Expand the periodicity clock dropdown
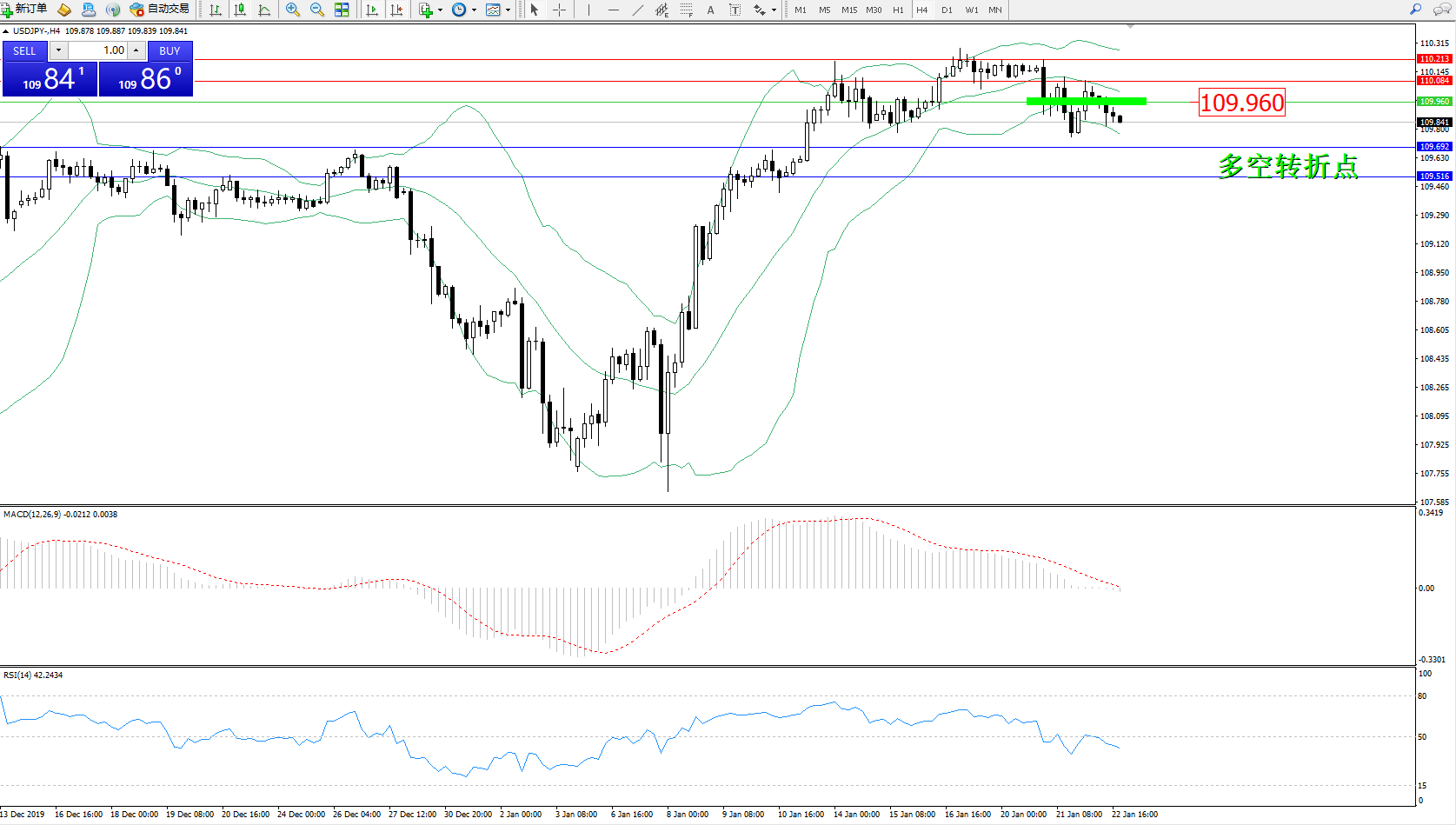The width and height of the screenshot is (1456, 825). tap(474, 10)
